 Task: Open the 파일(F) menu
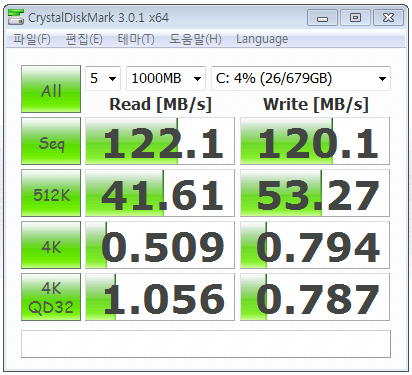coord(32,39)
